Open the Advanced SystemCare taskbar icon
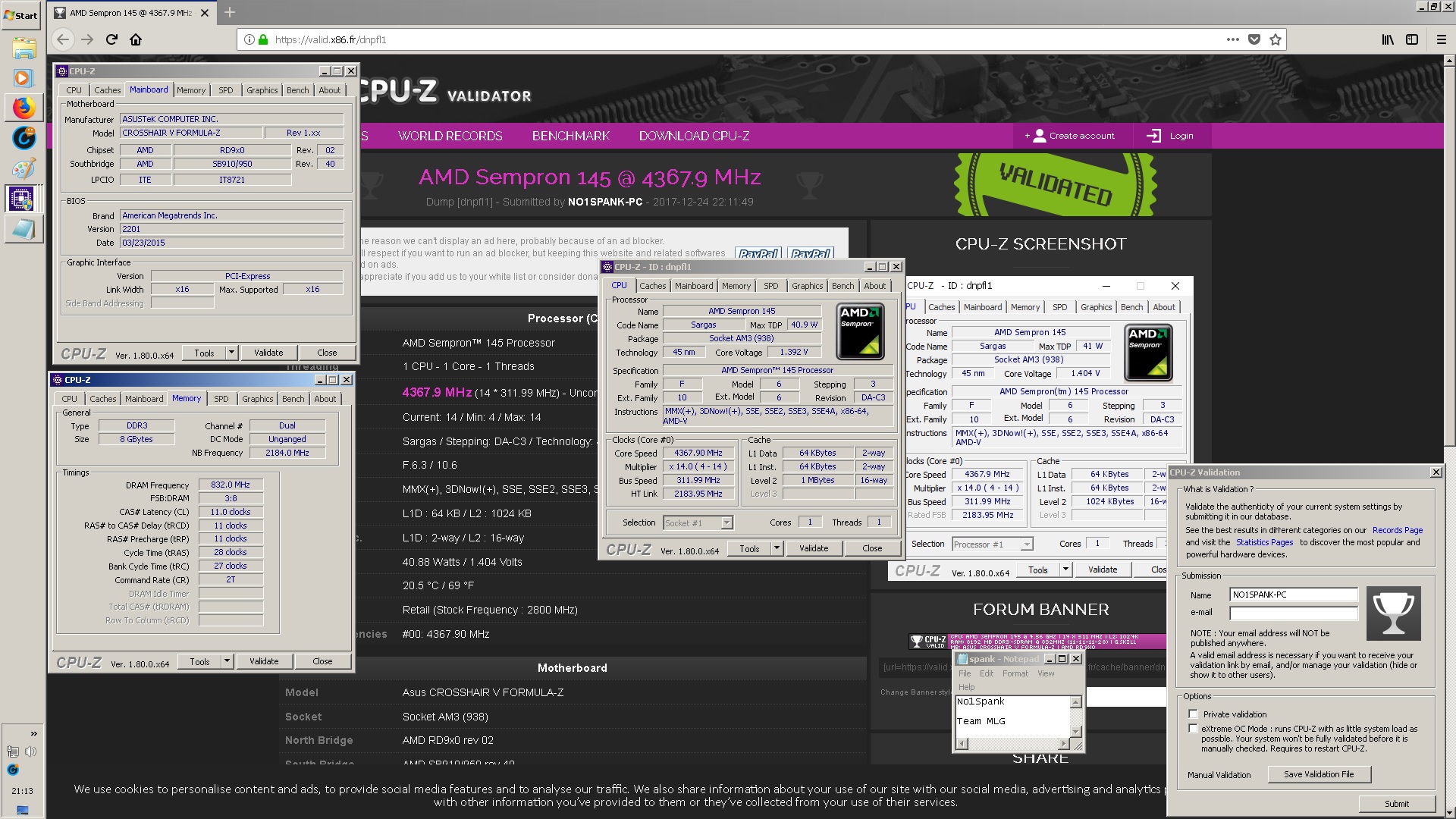 24,138
